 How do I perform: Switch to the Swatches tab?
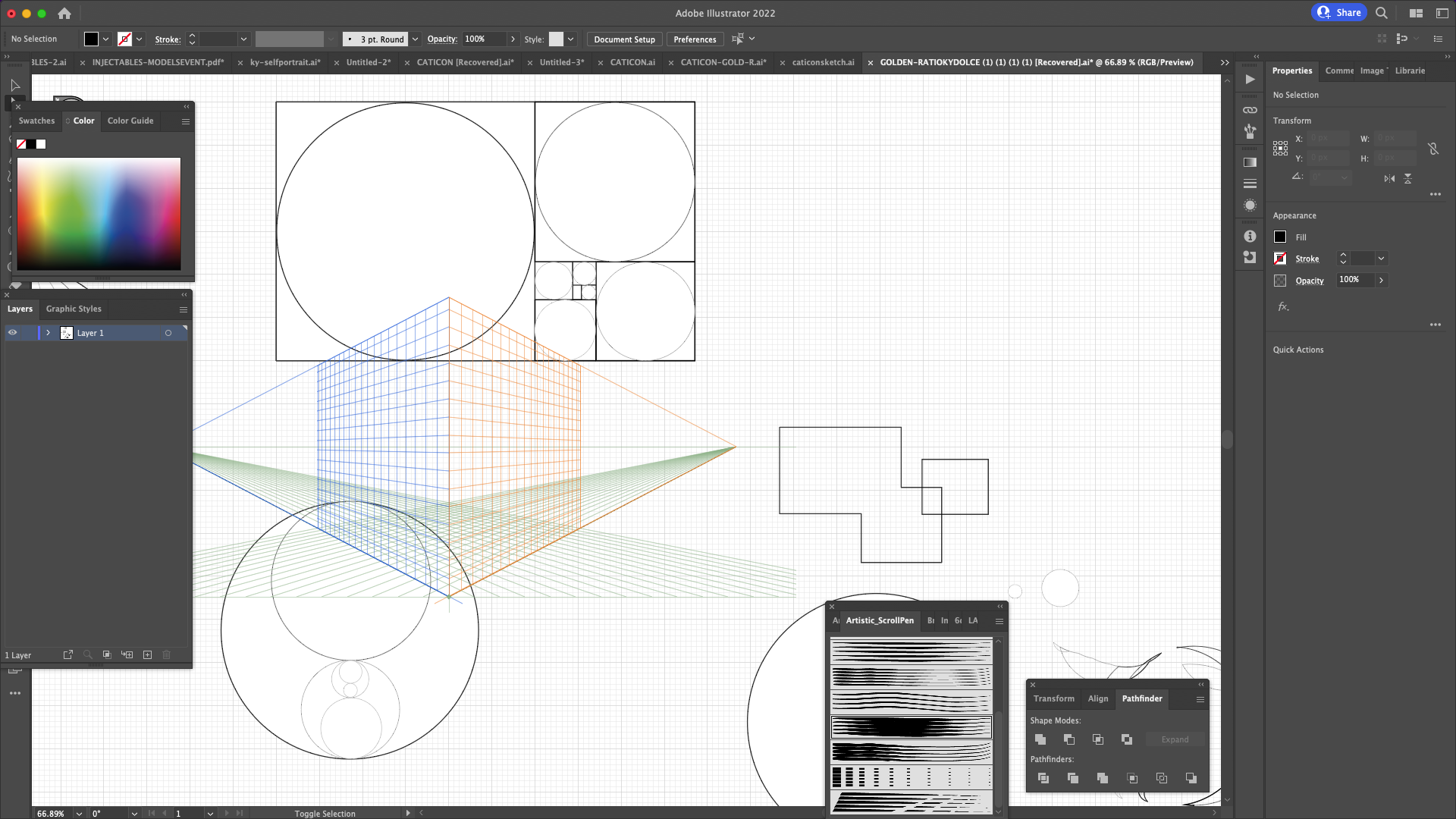36,121
